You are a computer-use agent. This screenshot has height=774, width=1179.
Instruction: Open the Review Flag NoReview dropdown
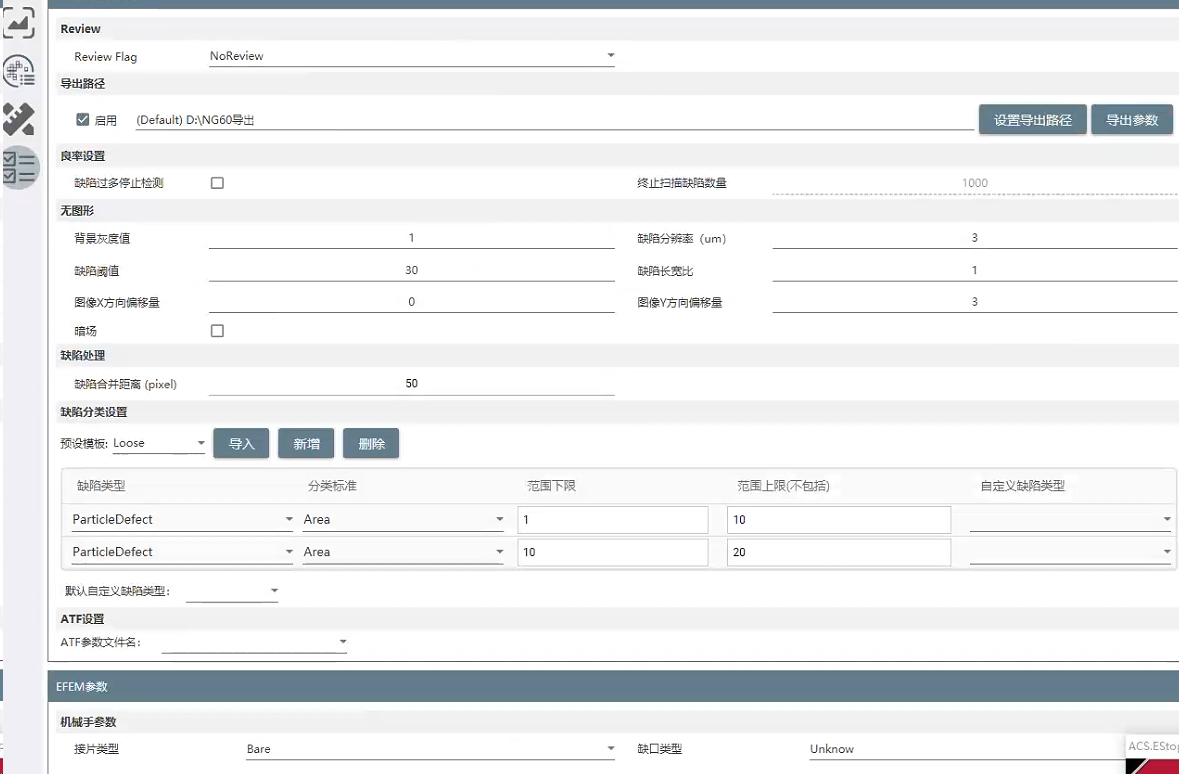pos(411,57)
